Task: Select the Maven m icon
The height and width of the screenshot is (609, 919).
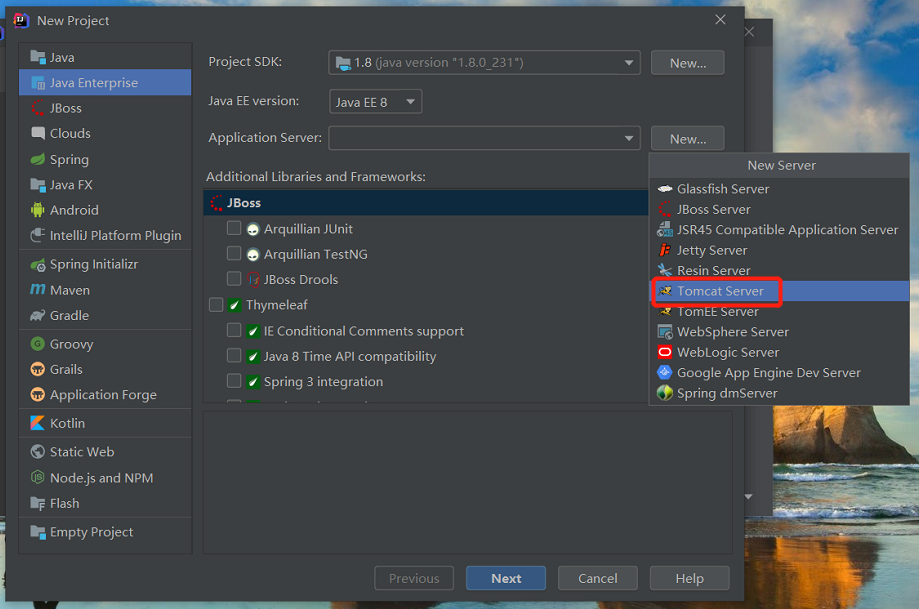Action: [x=38, y=290]
